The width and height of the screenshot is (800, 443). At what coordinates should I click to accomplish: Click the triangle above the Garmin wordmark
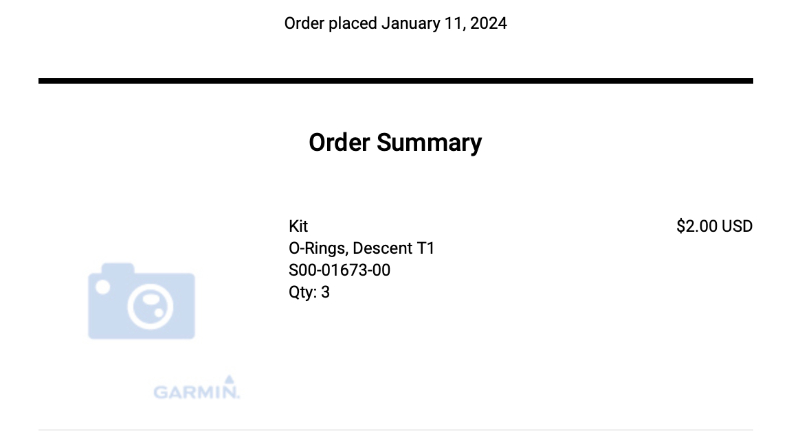point(229,379)
